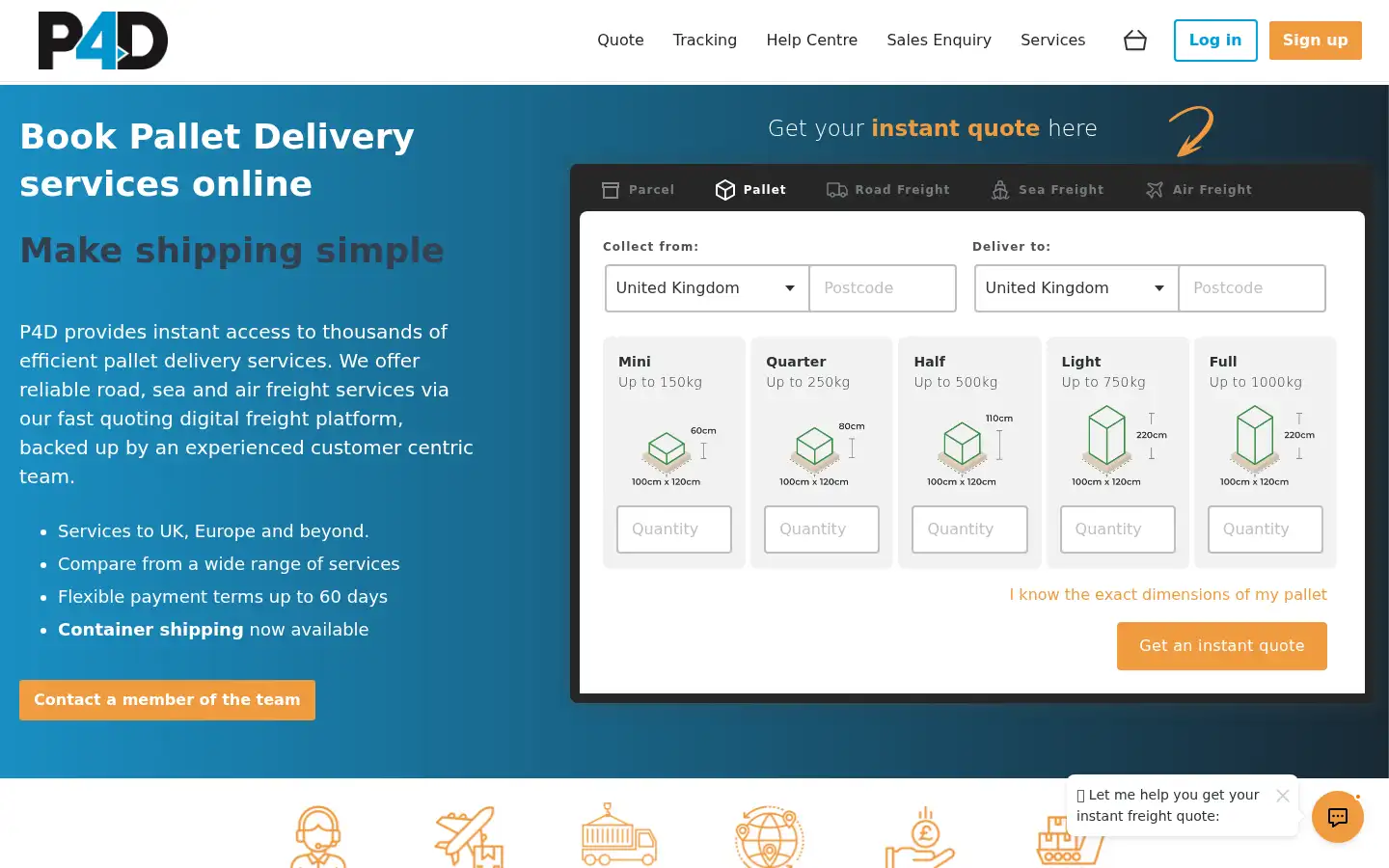Click the 'Book Pallet Delivery services online' heading
This screenshot has width=1389, height=868.
point(217,160)
